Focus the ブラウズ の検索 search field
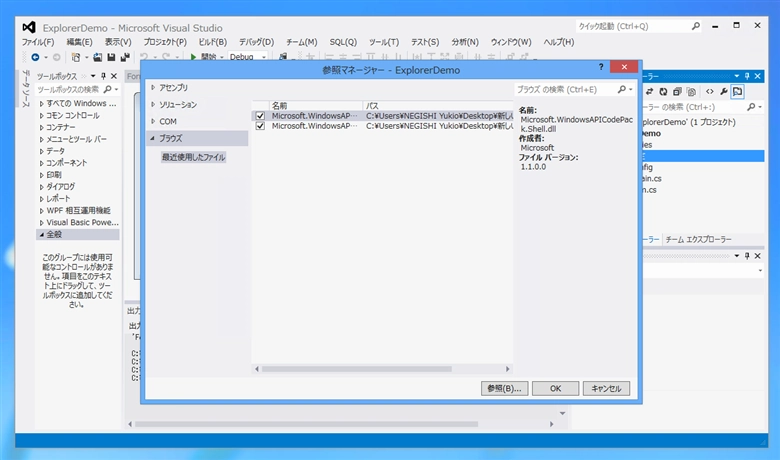 tap(566, 90)
